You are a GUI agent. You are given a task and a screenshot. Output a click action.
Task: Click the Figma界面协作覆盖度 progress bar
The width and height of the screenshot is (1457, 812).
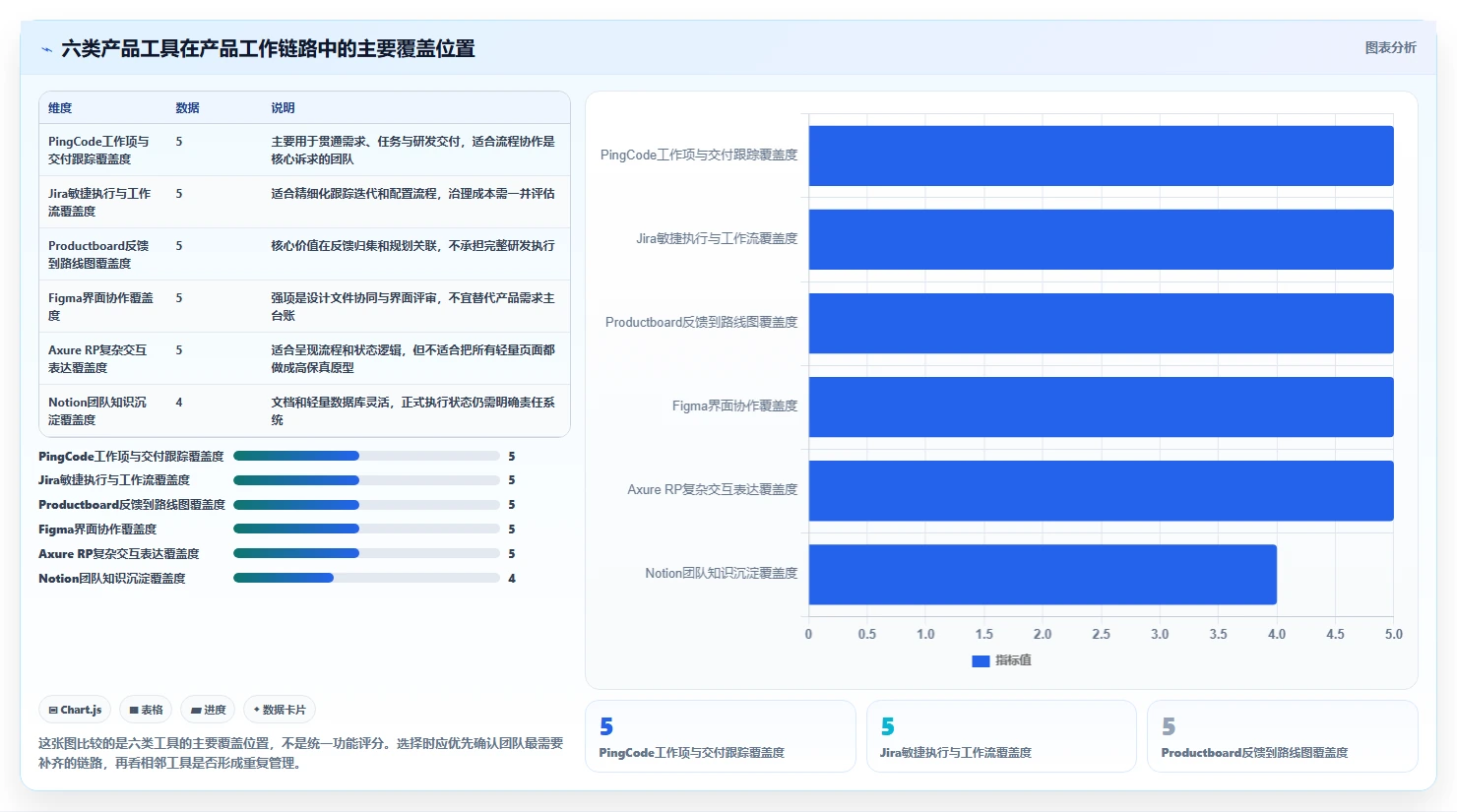pyautogui.click(x=366, y=529)
